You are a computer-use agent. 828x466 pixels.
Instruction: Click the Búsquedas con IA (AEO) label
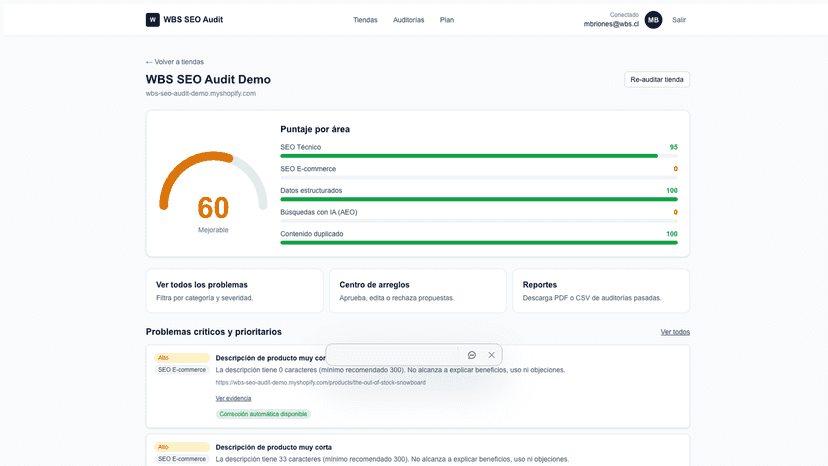(x=318, y=212)
